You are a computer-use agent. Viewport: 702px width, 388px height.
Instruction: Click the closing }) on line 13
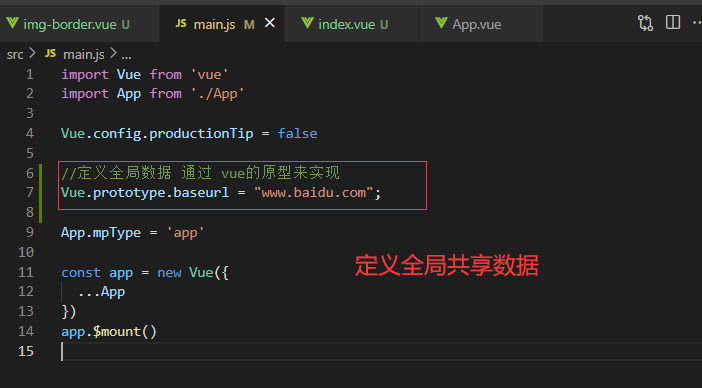pos(68,311)
